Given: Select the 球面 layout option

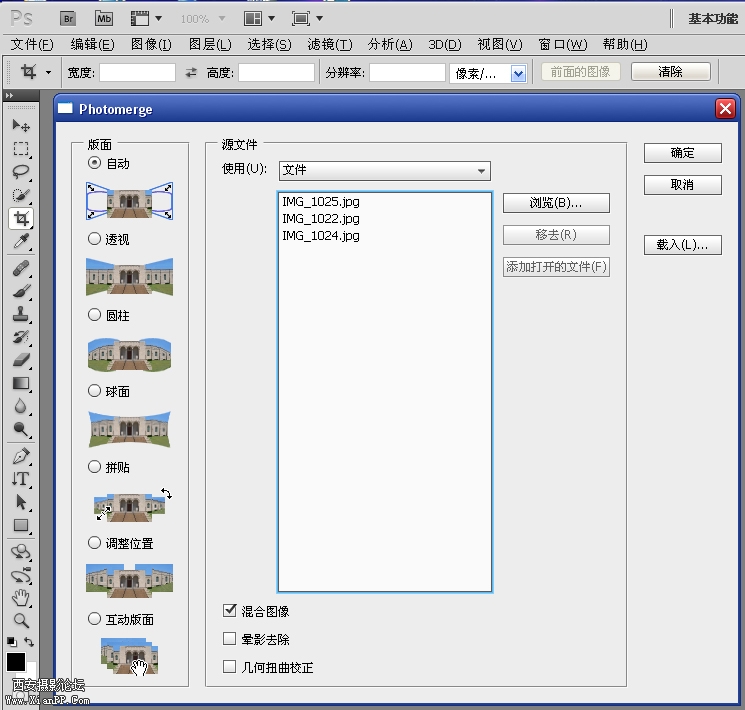Looking at the screenshot, I should click(x=95, y=391).
